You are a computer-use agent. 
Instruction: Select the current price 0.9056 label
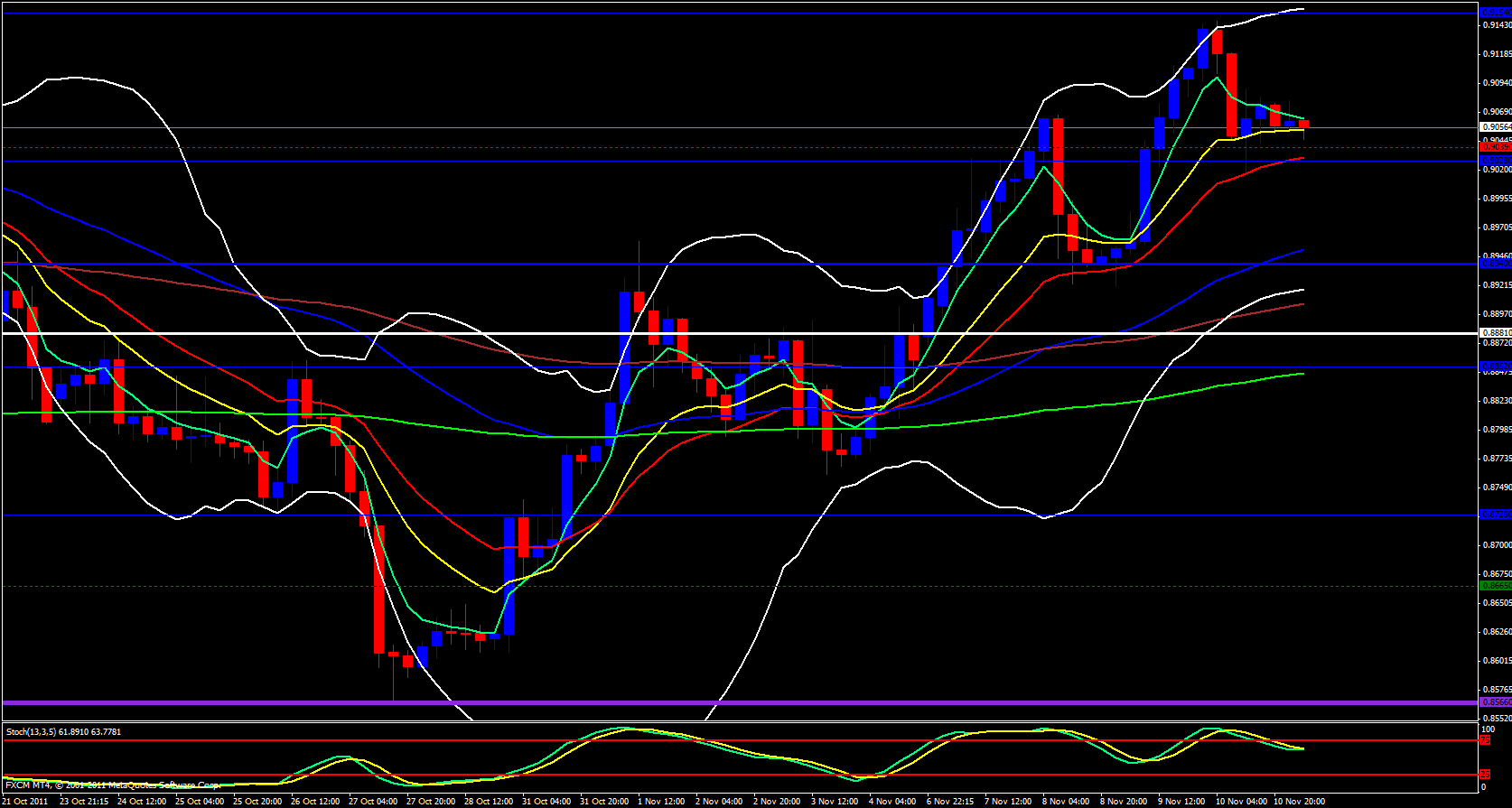point(1495,127)
